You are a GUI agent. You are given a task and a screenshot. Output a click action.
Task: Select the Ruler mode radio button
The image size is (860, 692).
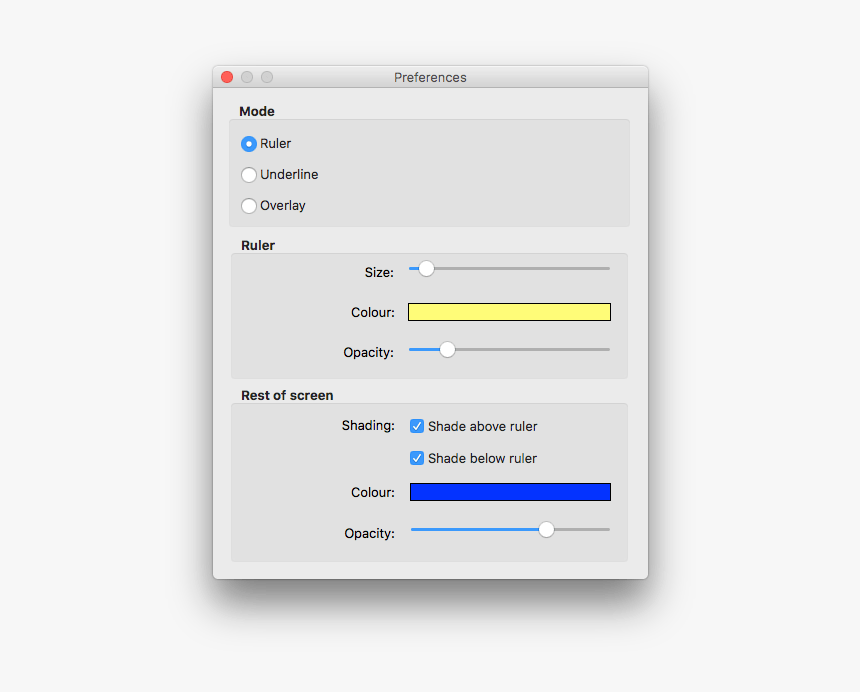248,143
